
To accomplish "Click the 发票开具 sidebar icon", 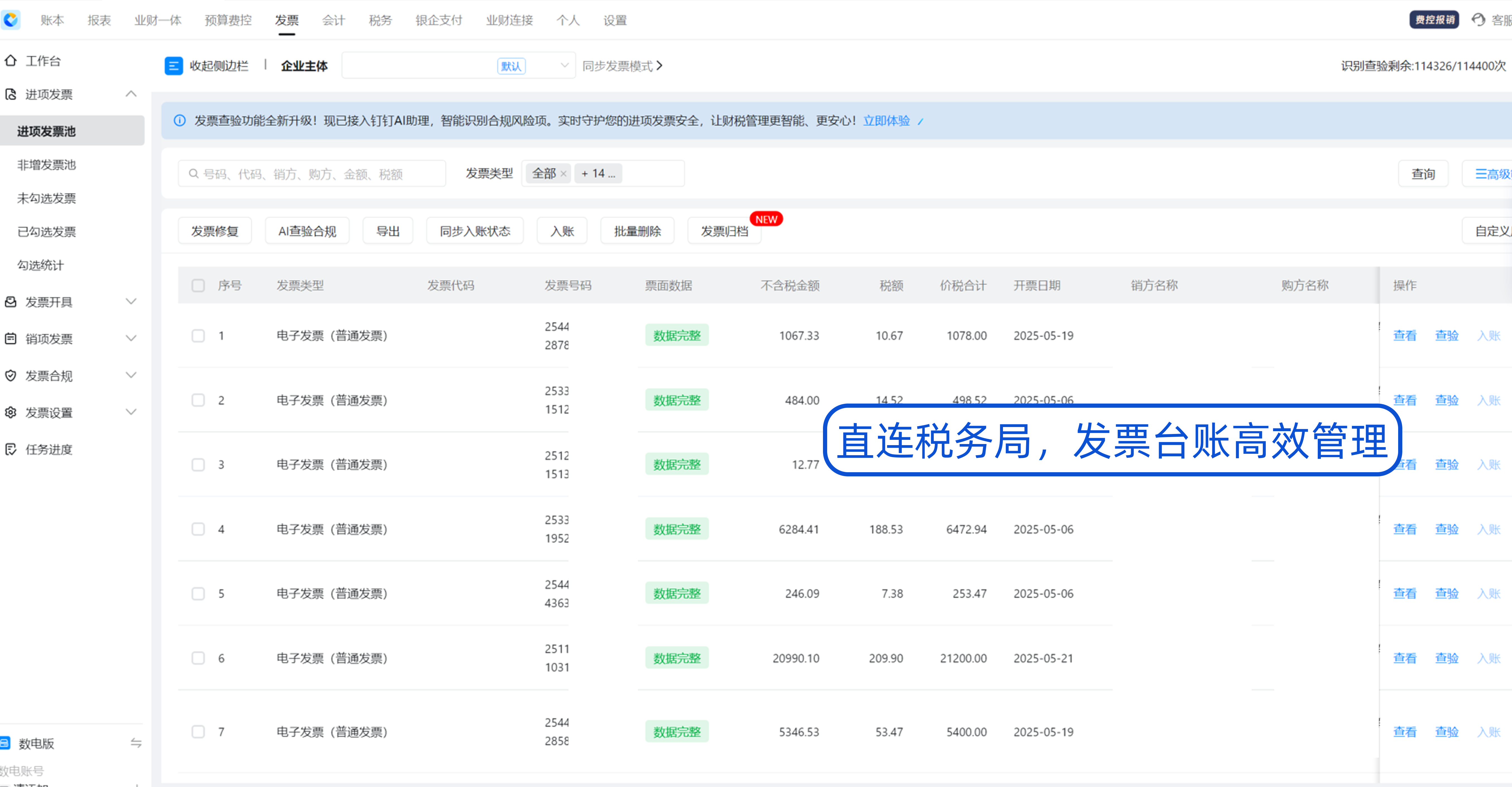I will click(10, 302).
